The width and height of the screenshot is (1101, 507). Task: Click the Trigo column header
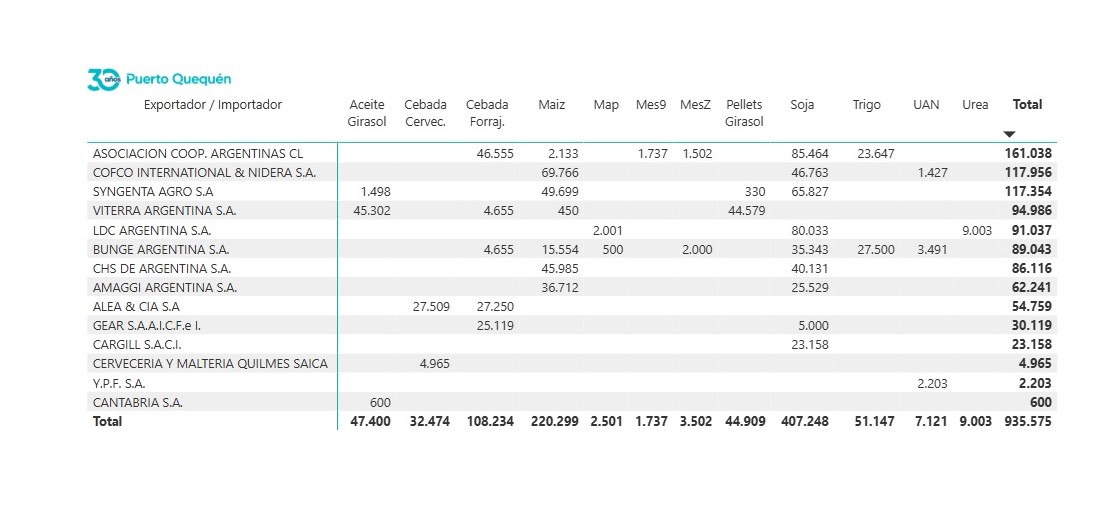(866, 105)
